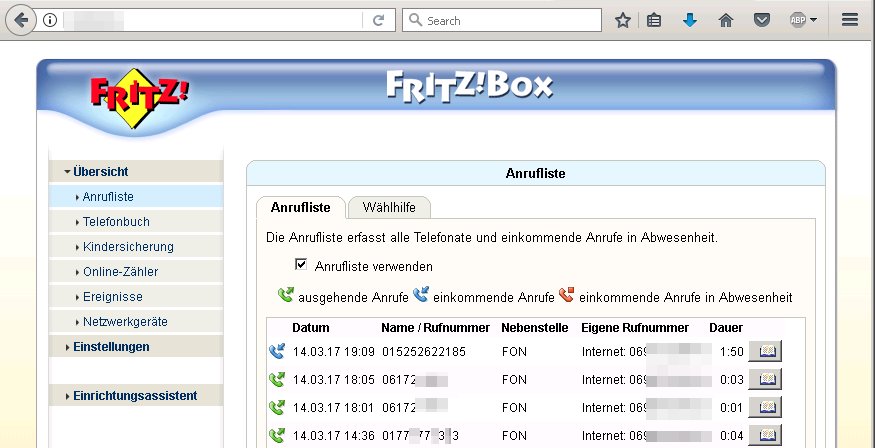Phonebook button for 18:05 call row
This screenshot has height=448, width=875.
(765, 379)
